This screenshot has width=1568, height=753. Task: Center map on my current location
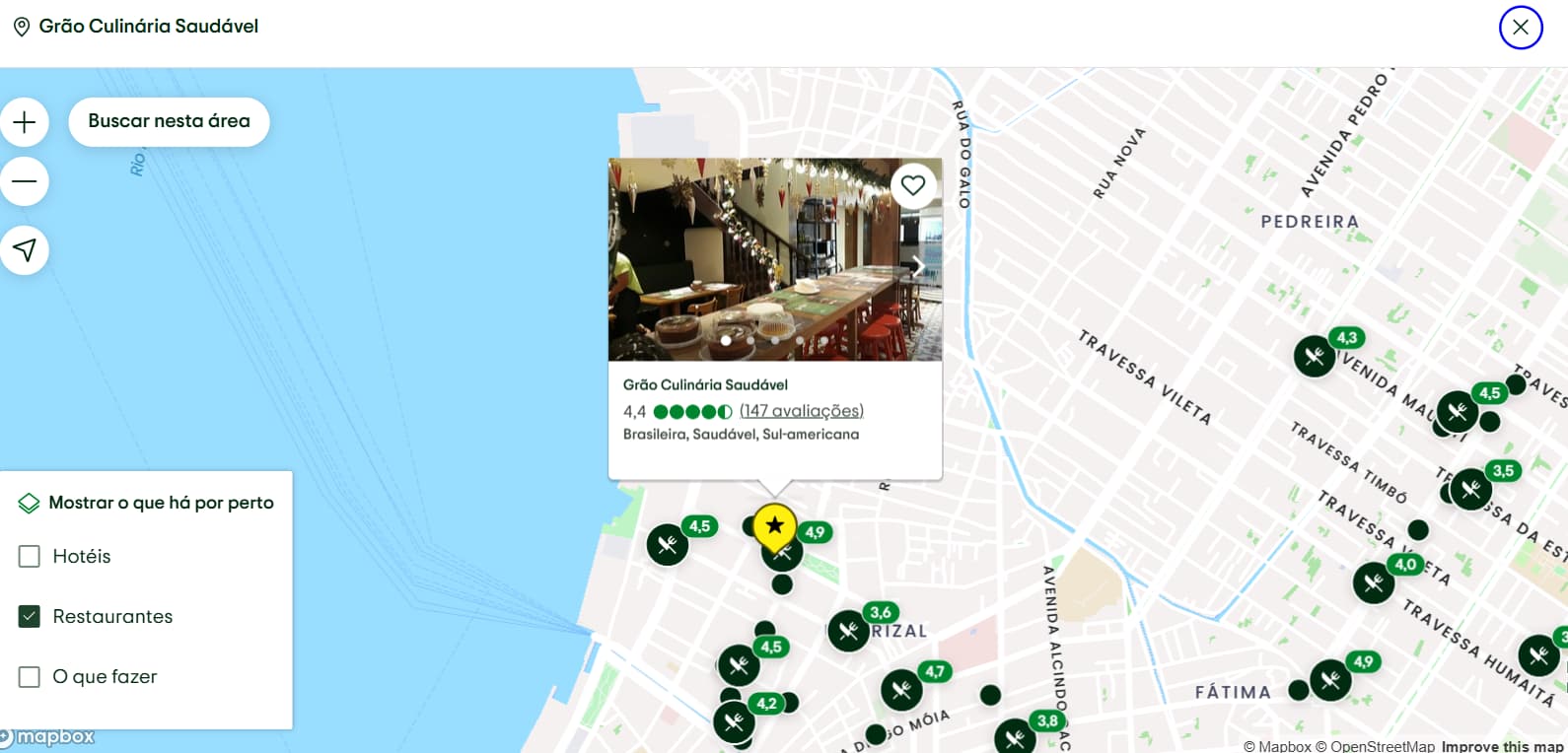[25, 250]
